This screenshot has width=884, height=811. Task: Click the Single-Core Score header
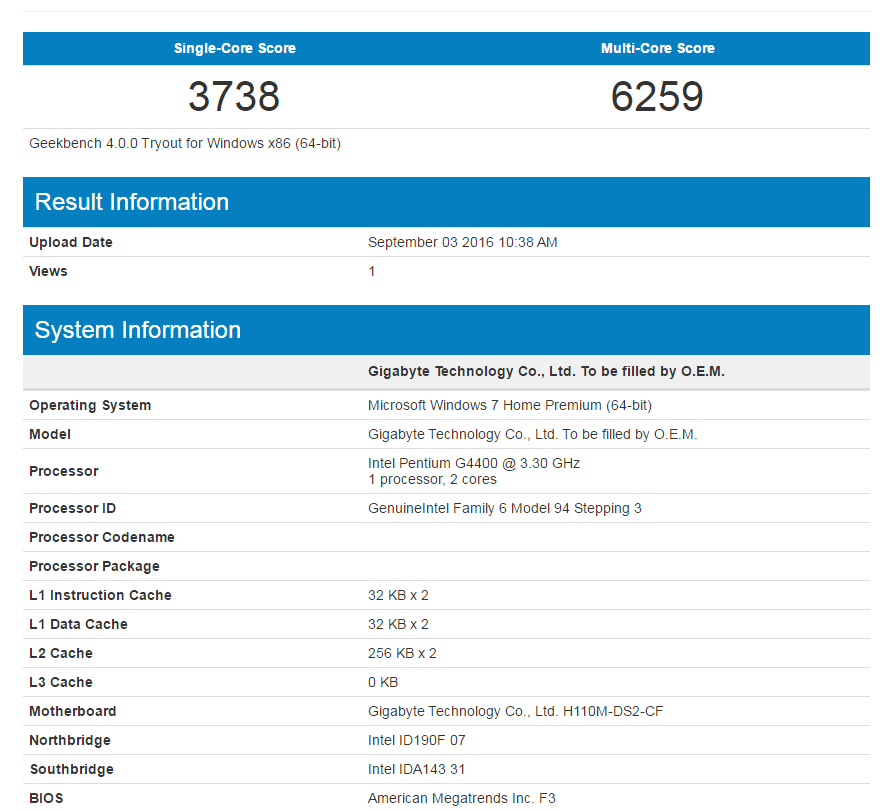[x=235, y=48]
